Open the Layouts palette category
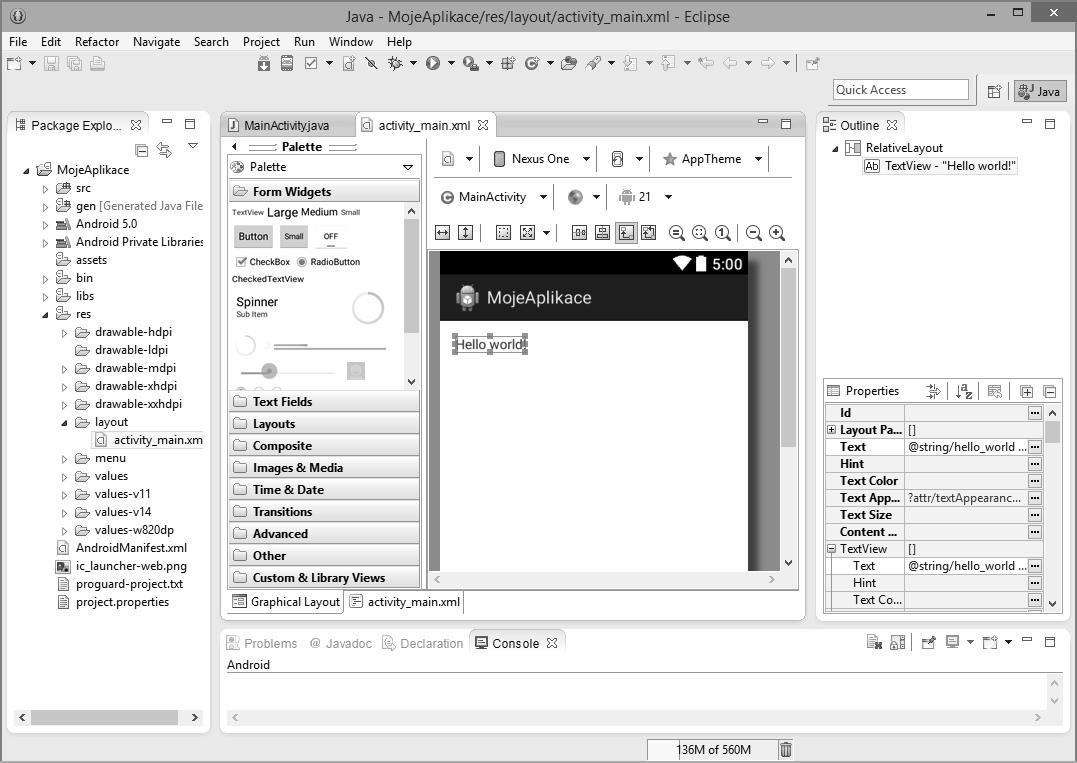This screenshot has height=763, width=1077. pos(324,424)
